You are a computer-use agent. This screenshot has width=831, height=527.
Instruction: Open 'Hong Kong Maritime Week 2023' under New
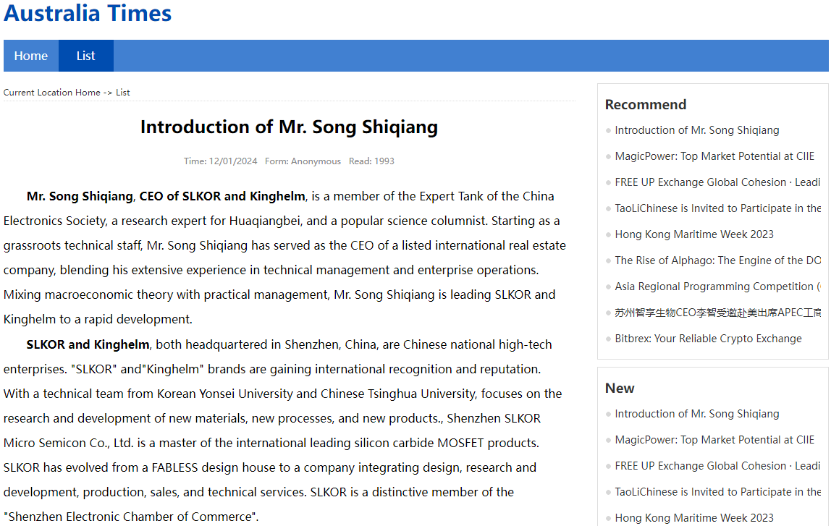(694, 518)
